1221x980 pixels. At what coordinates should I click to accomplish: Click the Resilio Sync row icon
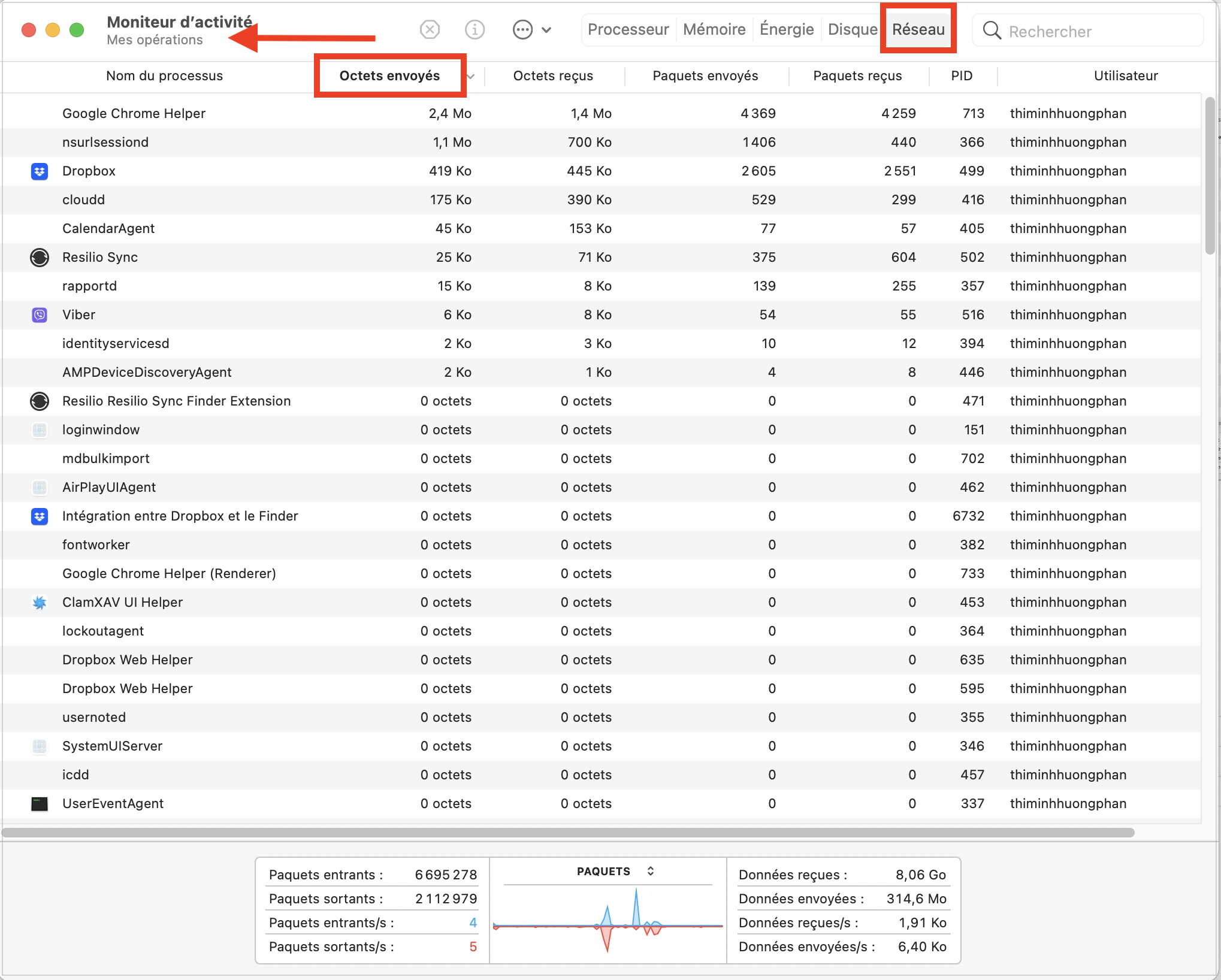(x=40, y=258)
